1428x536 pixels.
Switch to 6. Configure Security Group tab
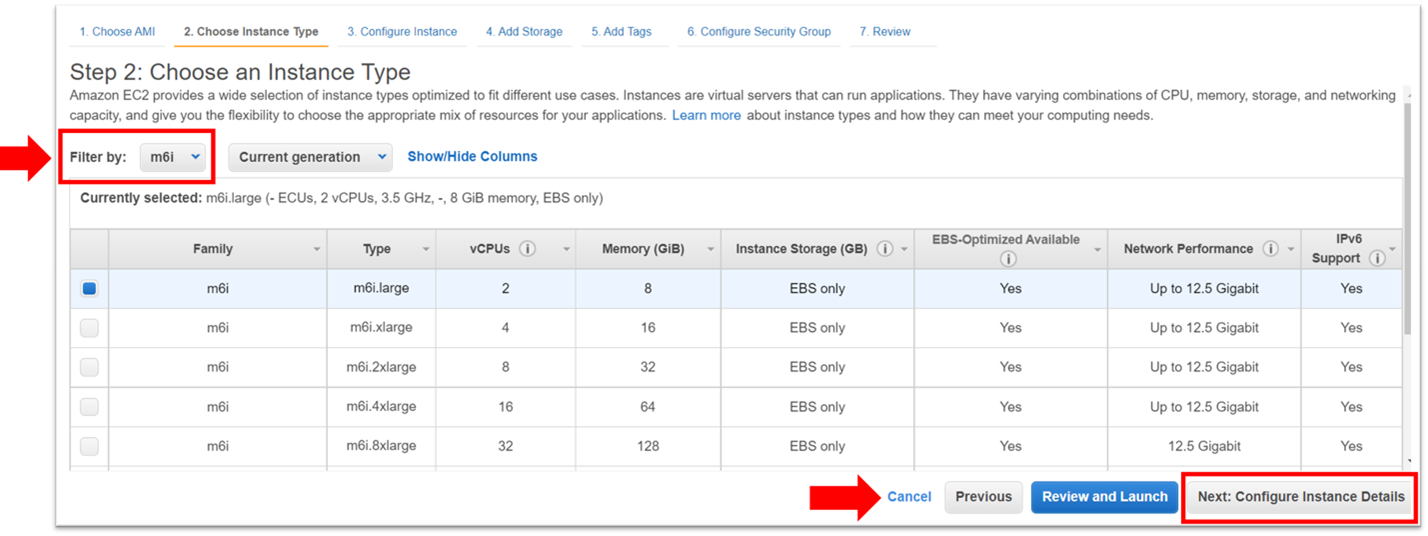pos(758,32)
